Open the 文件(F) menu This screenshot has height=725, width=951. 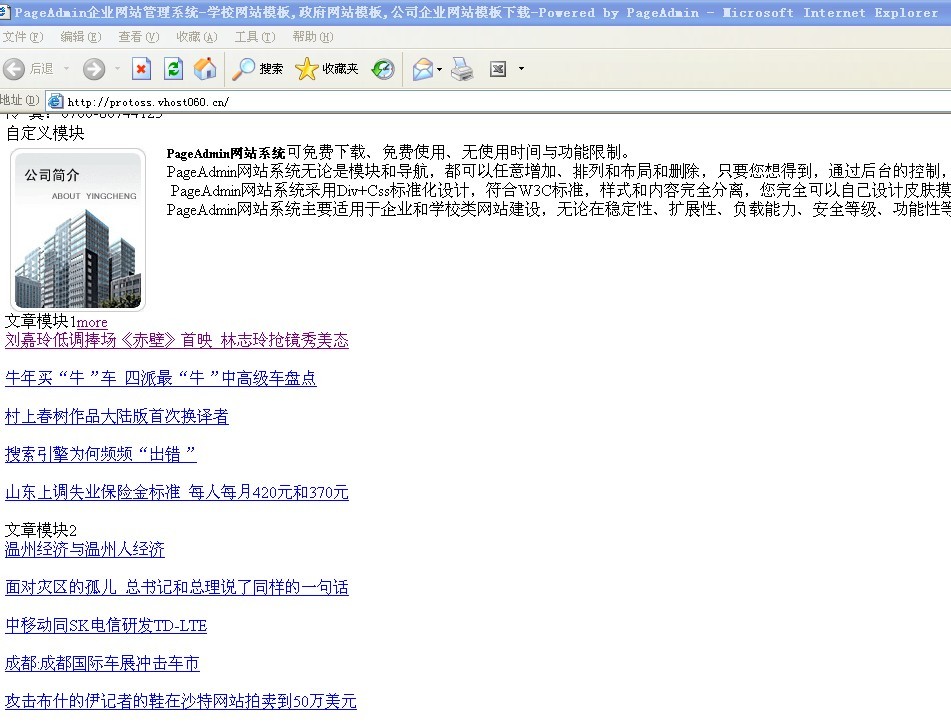coord(22,37)
